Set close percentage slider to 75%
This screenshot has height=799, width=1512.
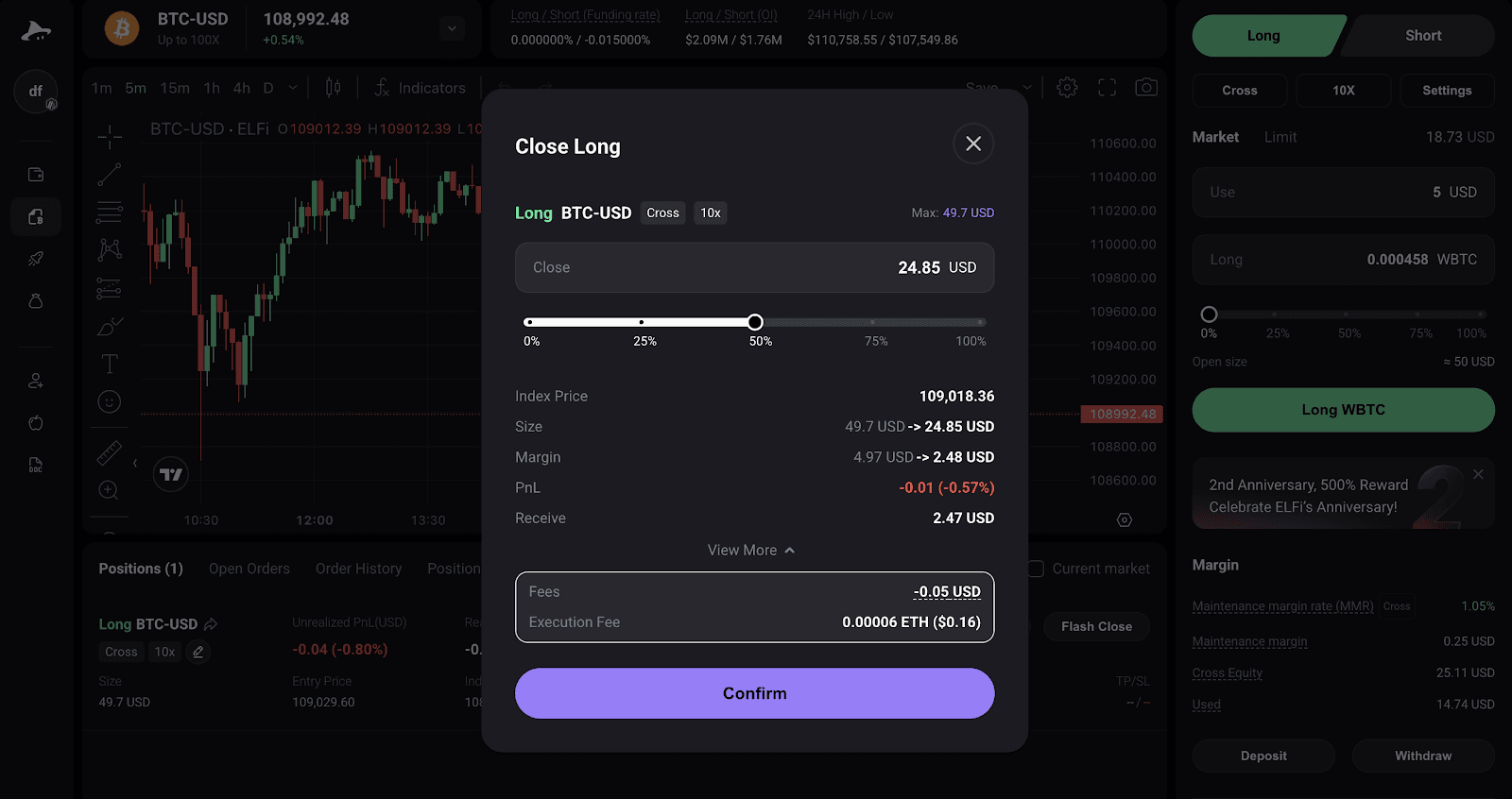click(872, 322)
